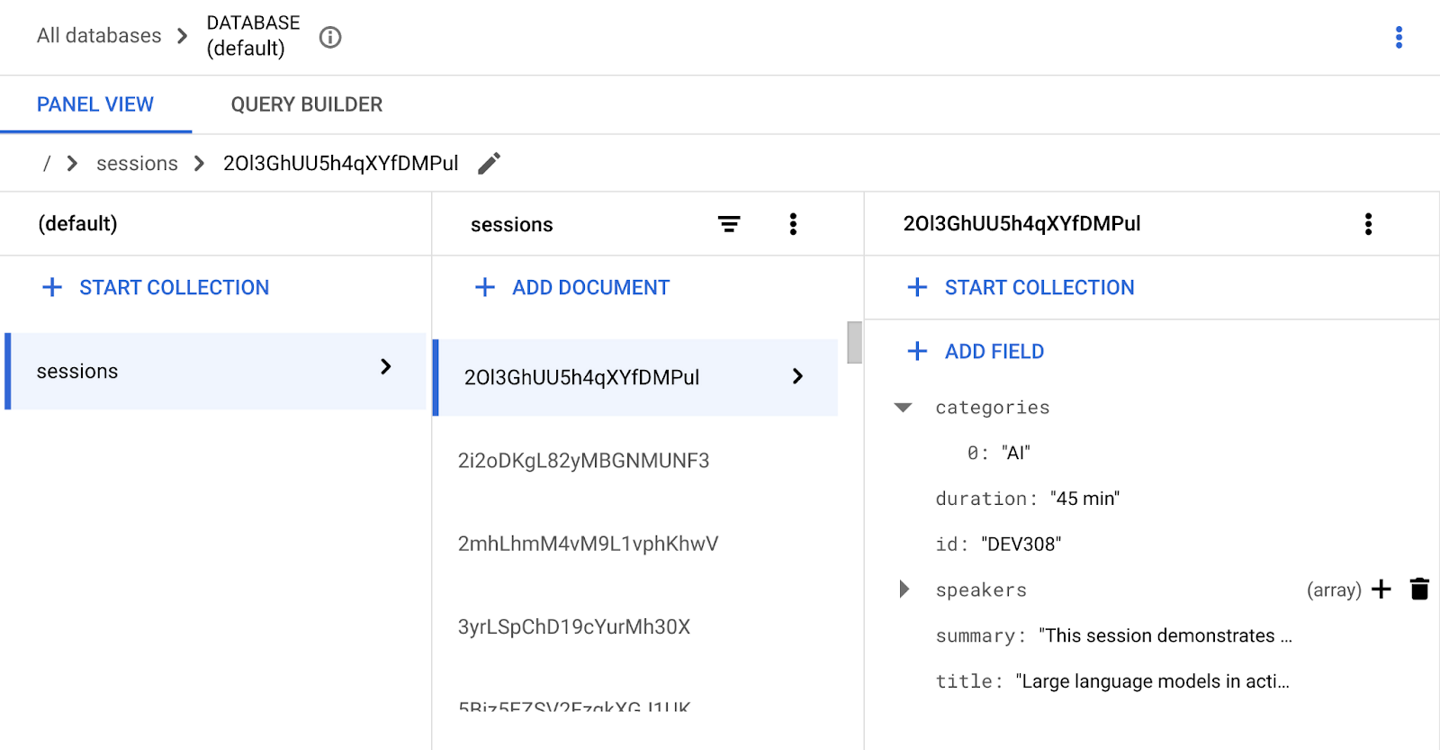The width and height of the screenshot is (1440, 750).
Task: Open the filter icon for the sessions collection
Action: coord(729,223)
